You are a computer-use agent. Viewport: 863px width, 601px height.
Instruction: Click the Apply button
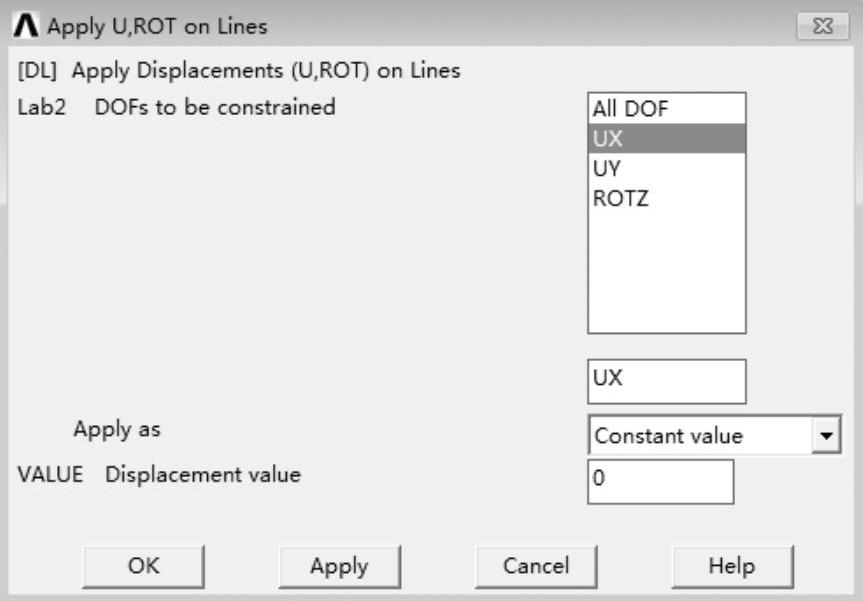(339, 566)
